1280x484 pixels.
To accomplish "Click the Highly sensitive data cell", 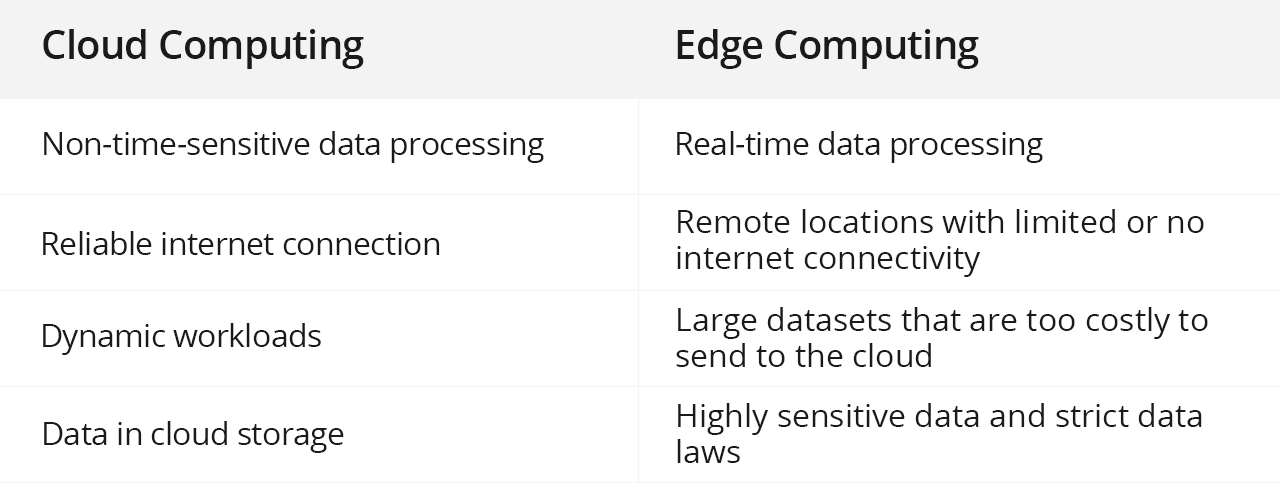I will [x=938, y=433].
